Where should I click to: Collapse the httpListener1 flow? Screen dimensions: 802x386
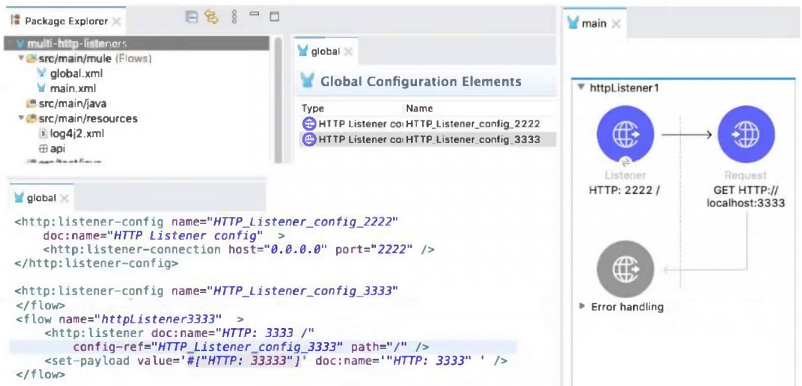point(581,87)
